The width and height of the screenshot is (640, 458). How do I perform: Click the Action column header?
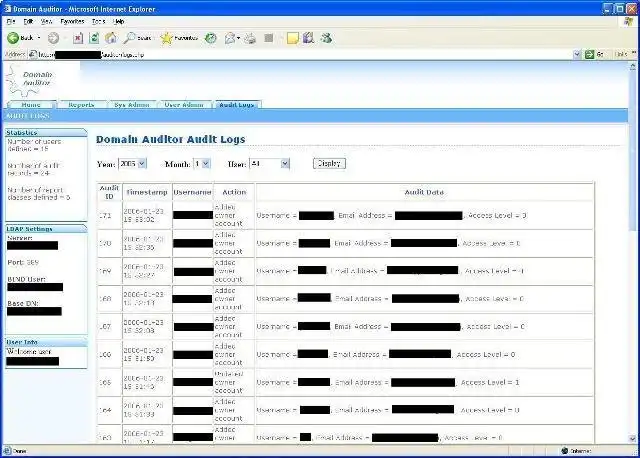pos(234,192)
